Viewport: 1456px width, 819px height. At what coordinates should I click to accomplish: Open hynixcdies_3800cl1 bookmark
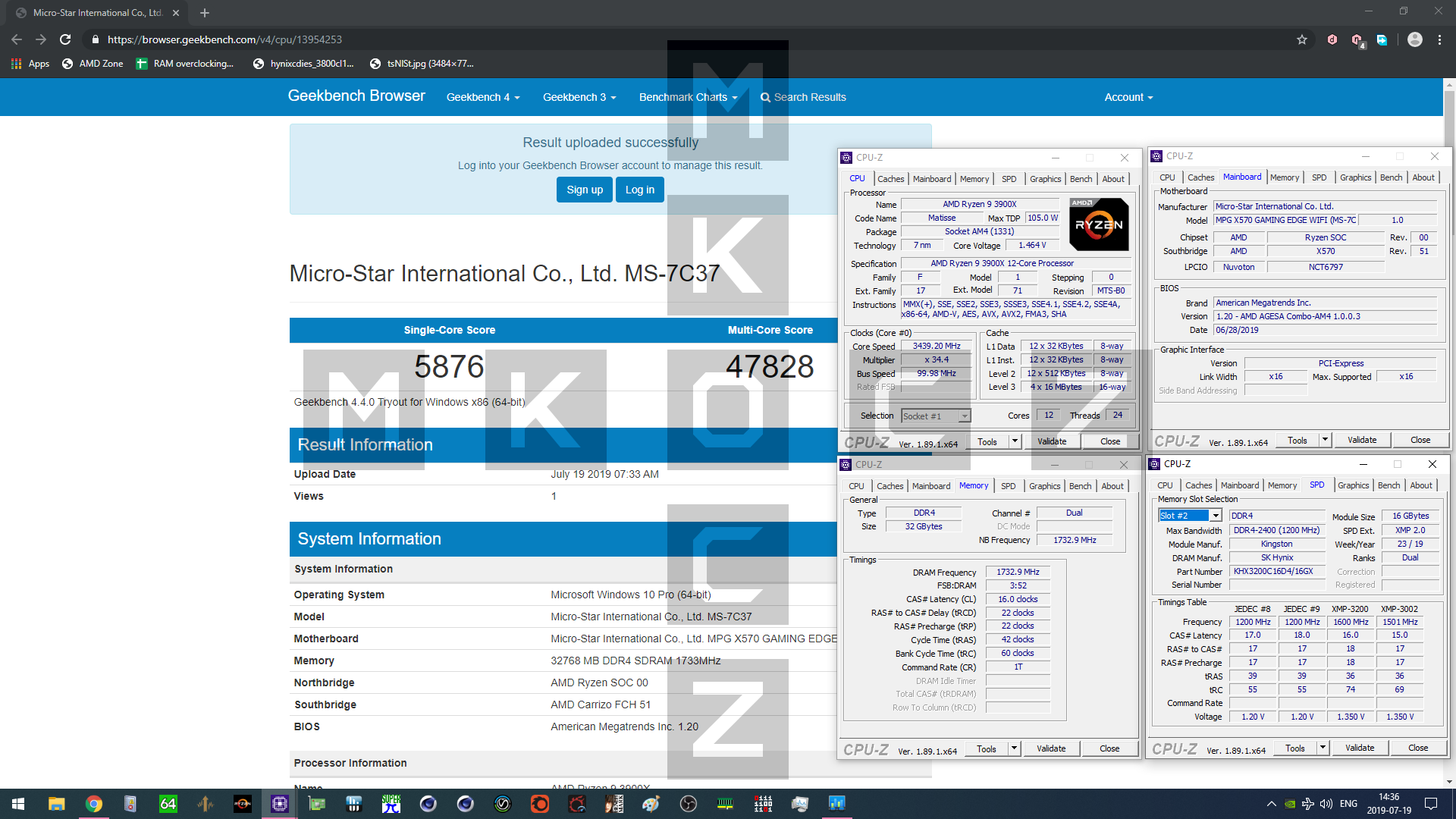pyautogui.click(x=303, y=64)
